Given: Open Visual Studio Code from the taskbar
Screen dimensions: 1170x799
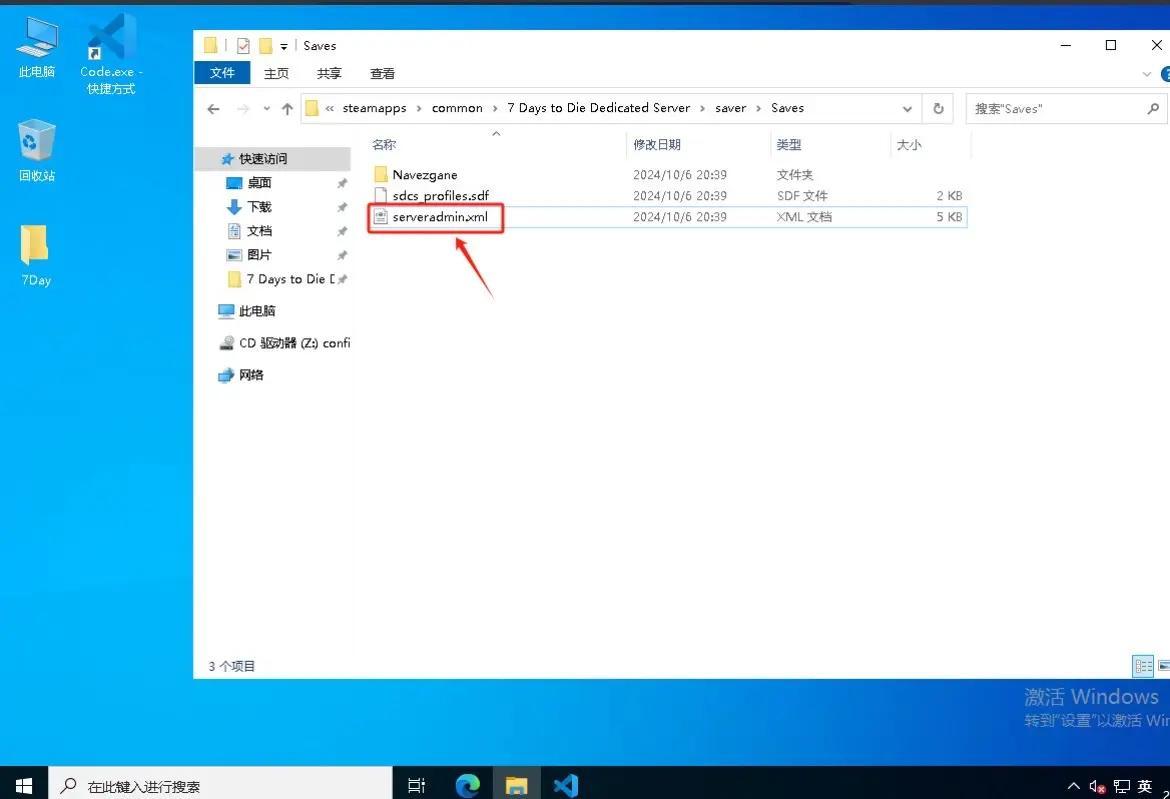Looking at the screenshot, I should point(565,785).
